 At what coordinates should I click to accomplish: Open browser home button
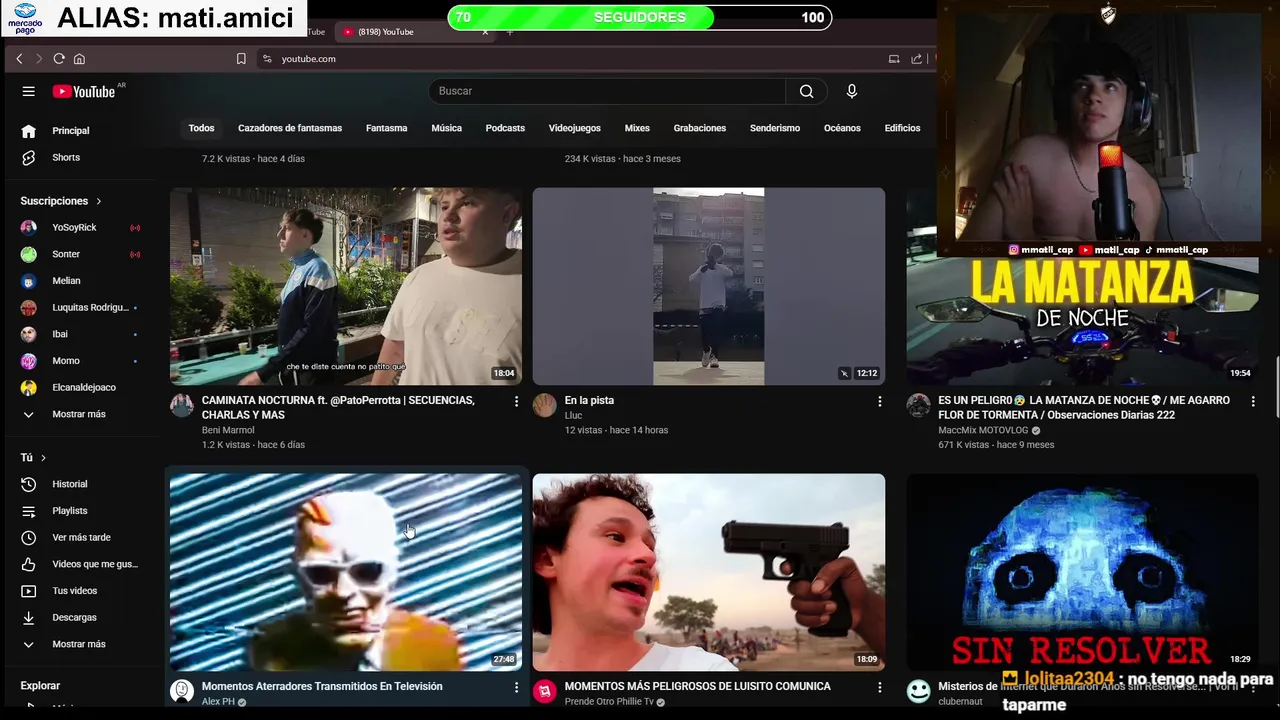pos(79,59)
